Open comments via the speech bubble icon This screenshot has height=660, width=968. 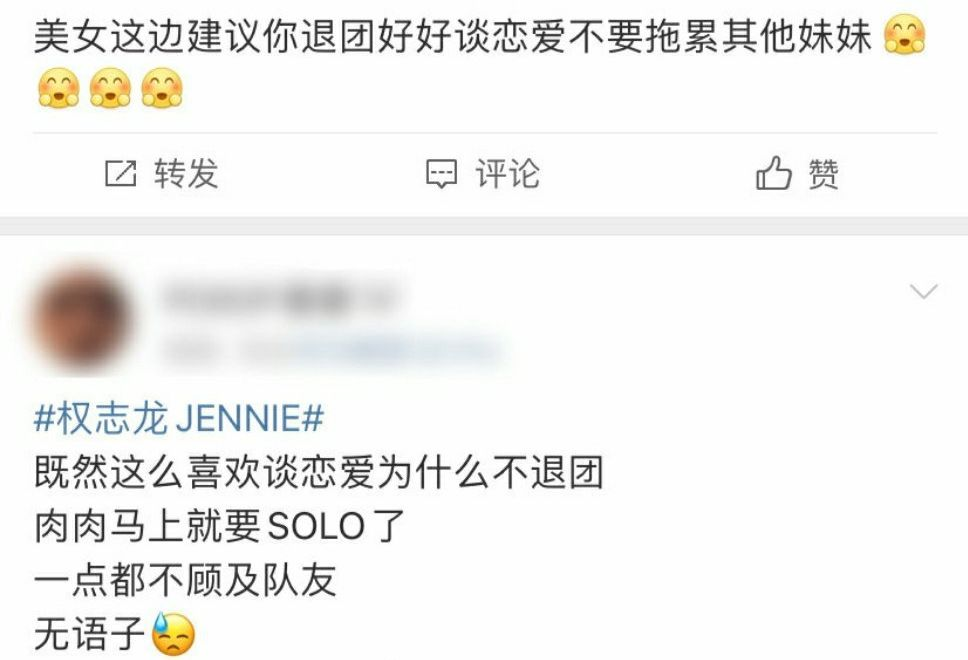(441, 174)
